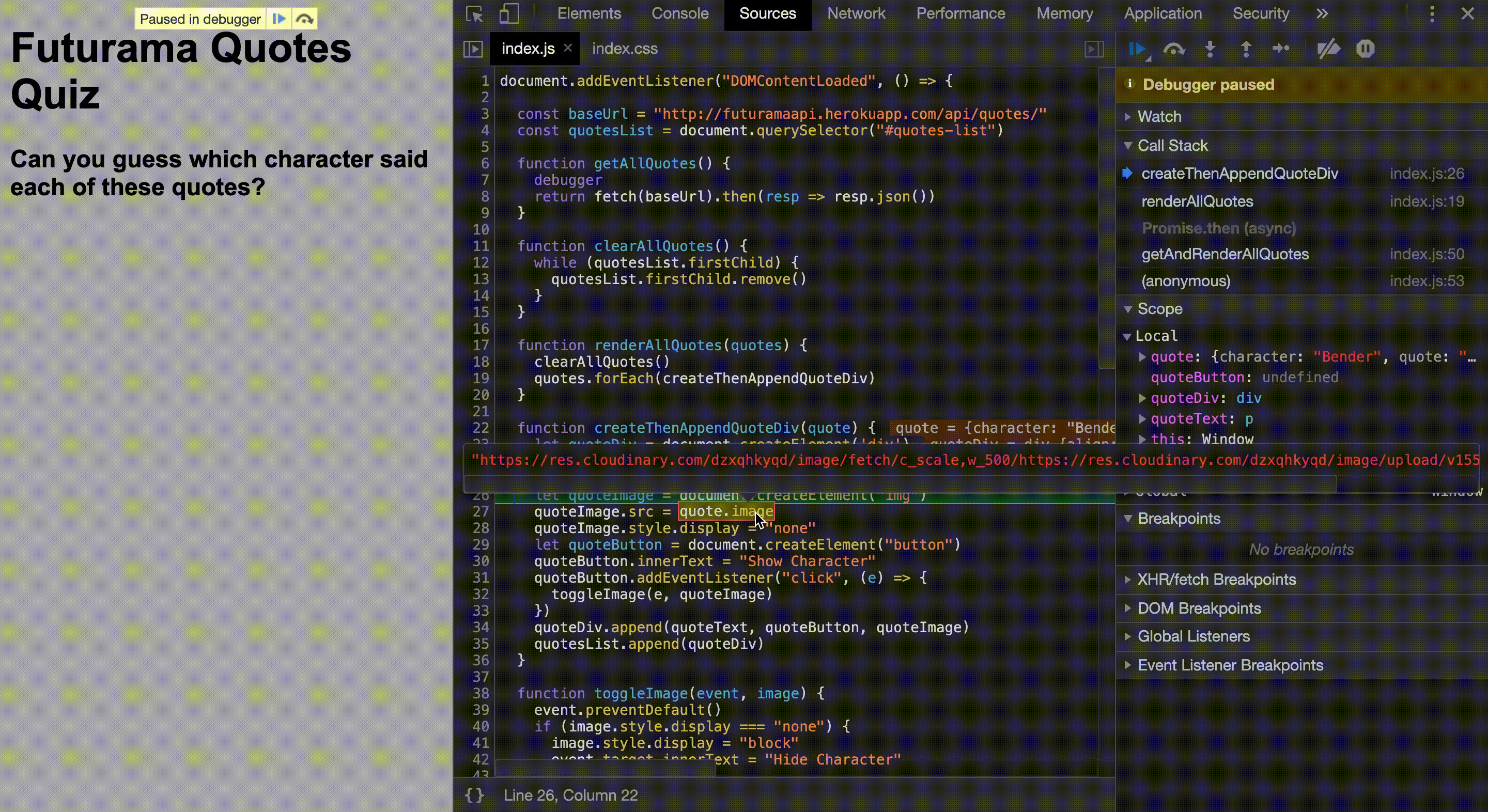Open the index.css file tab
This screenshot has height=812, width=1488.
click(x=625, y=49)
